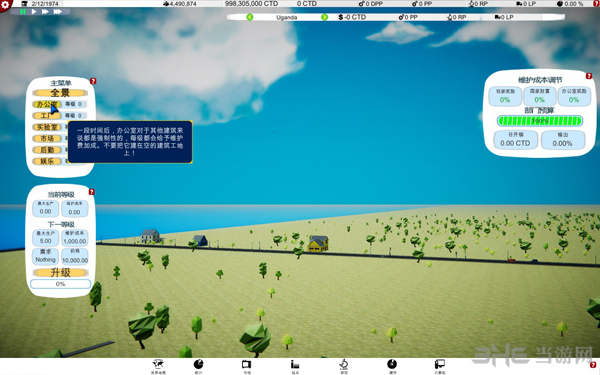Switch to next country after Uganda

pyautogui.click(x=324, y=17)
